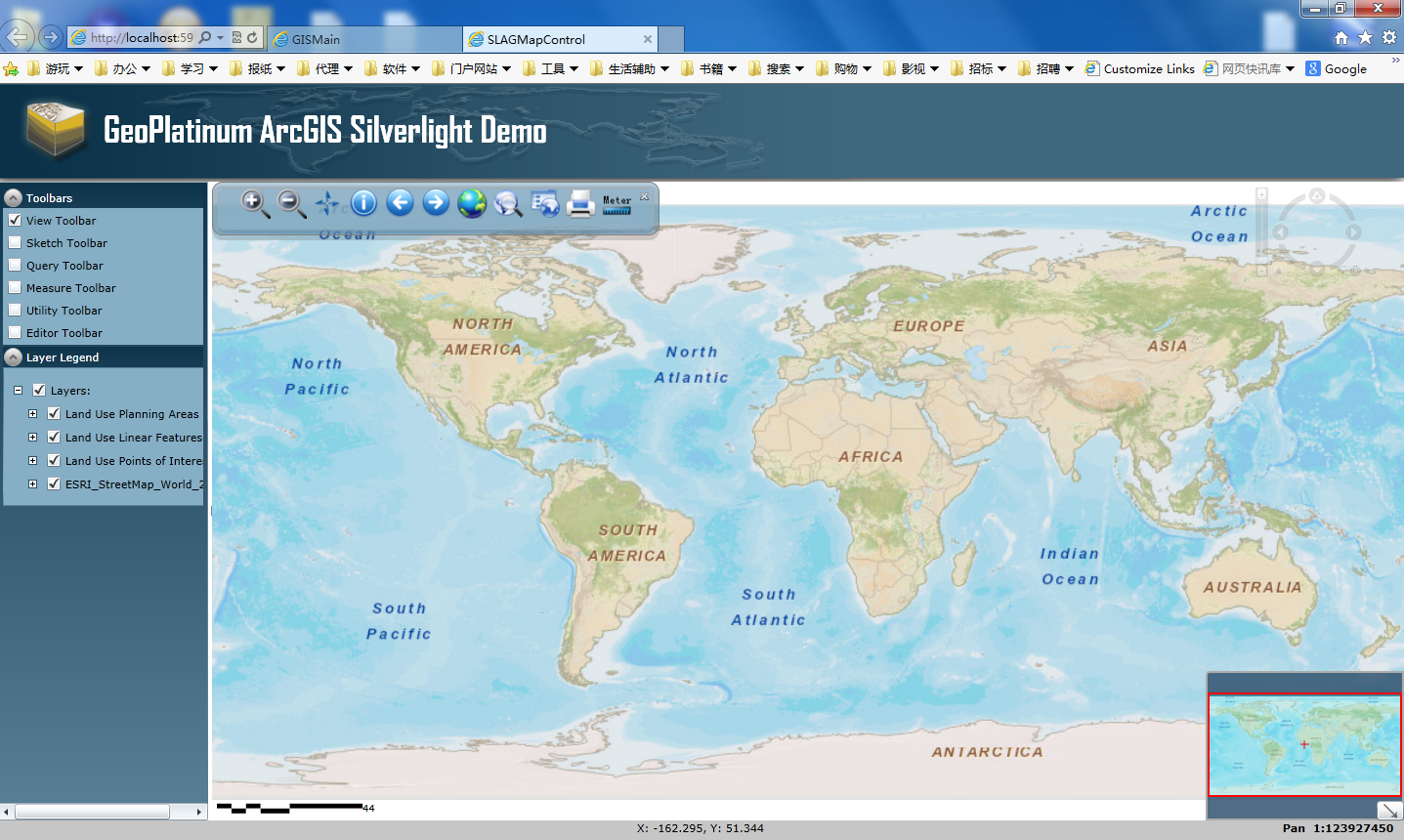This screenshot has width=1404, height=840.
Task: Open browser settings gear icon
Action: coord(1389,37)
